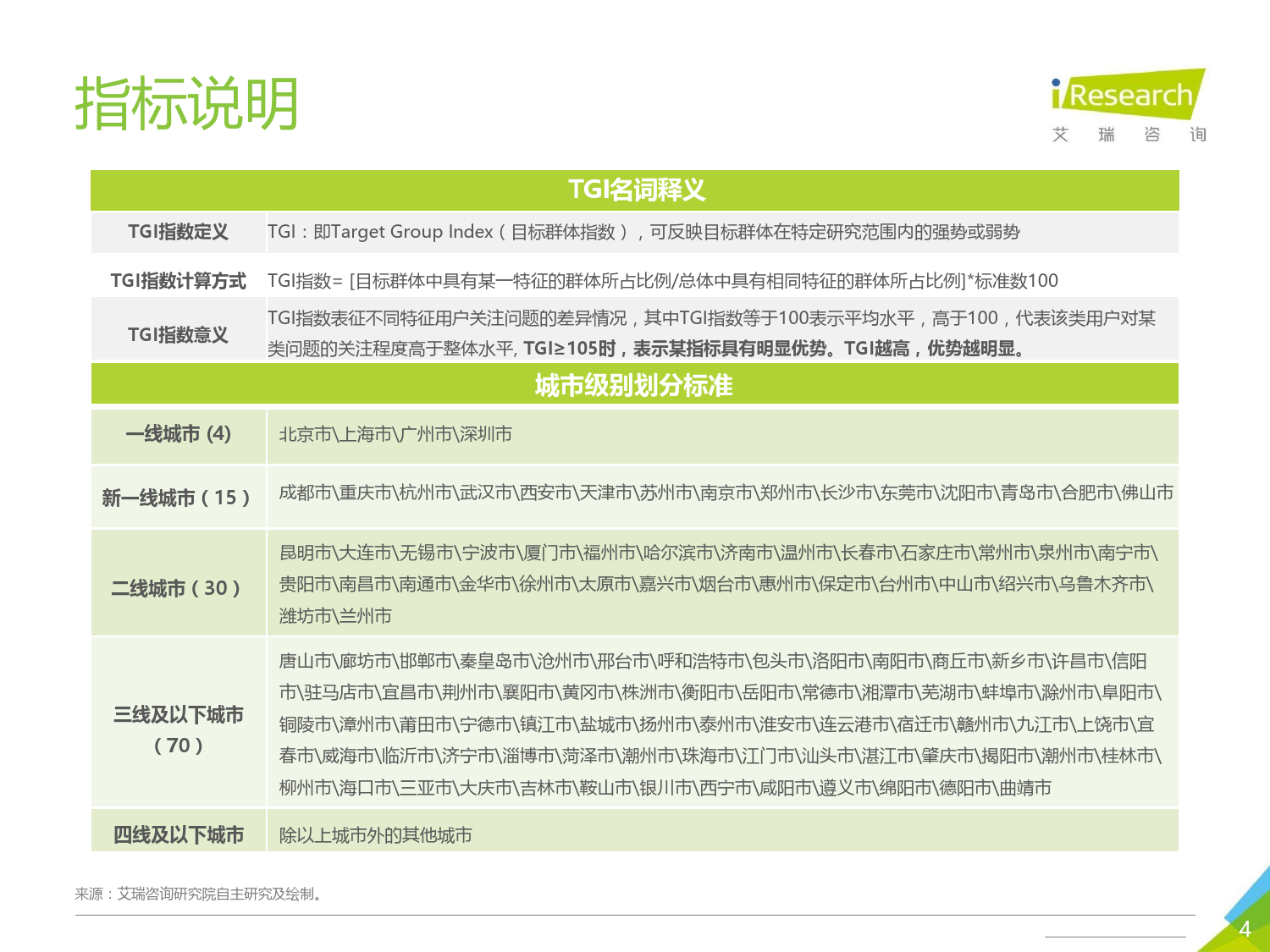Click the city list starting with 成都市
1270x952 pixels.
pyautogui.click(x=726, y=493)
